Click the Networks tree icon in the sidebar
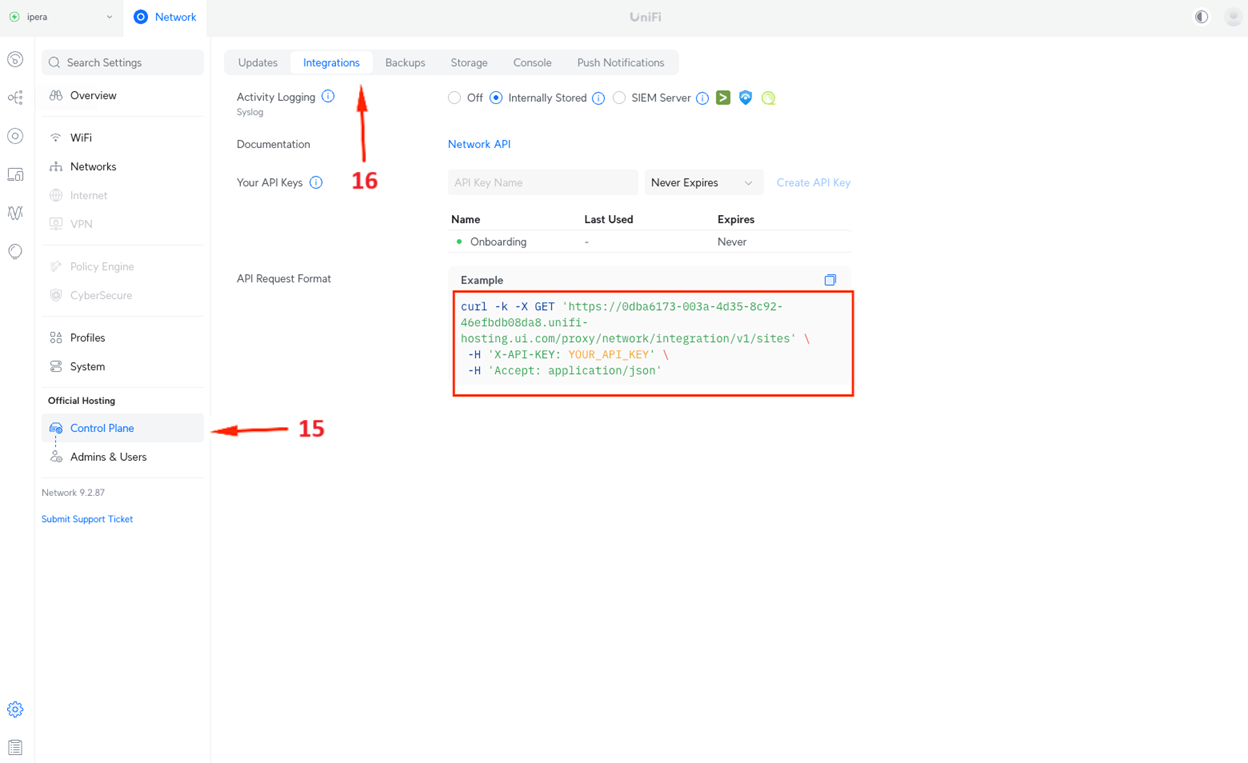This screenshot has height=763, width=1248. (56, 167)
